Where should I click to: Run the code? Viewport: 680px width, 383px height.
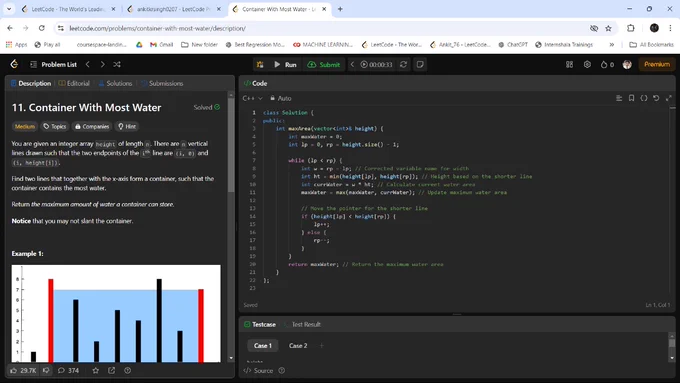tap(285, 65)
